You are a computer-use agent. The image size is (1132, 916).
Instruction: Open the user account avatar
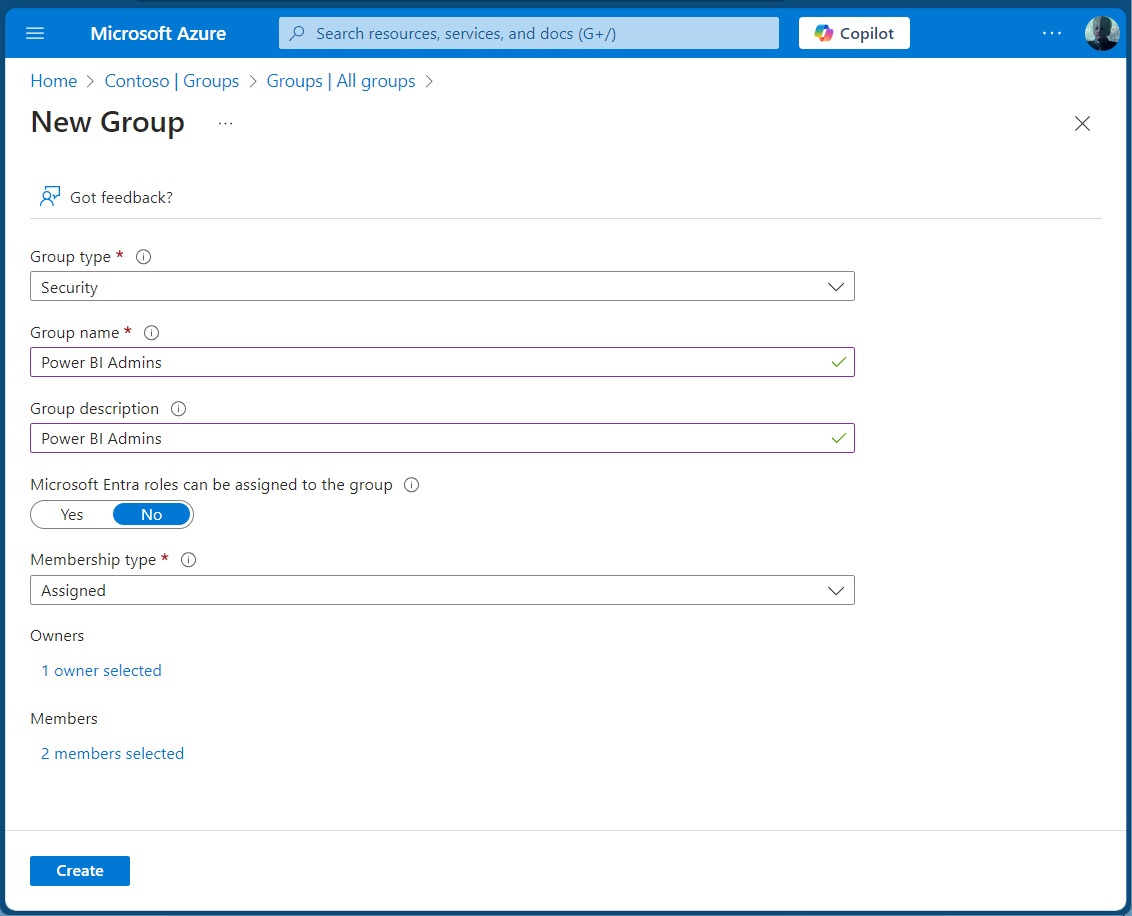tap(1101, 33)
